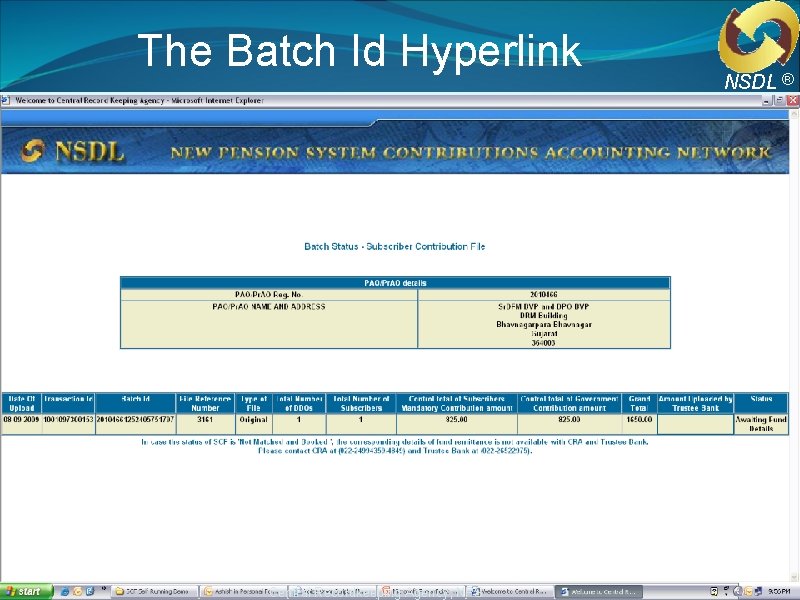Screen dimensions: 800x600
Task: Click the 'Amount Uploaded by Trustee Bank' header
Action: point(695,403)
